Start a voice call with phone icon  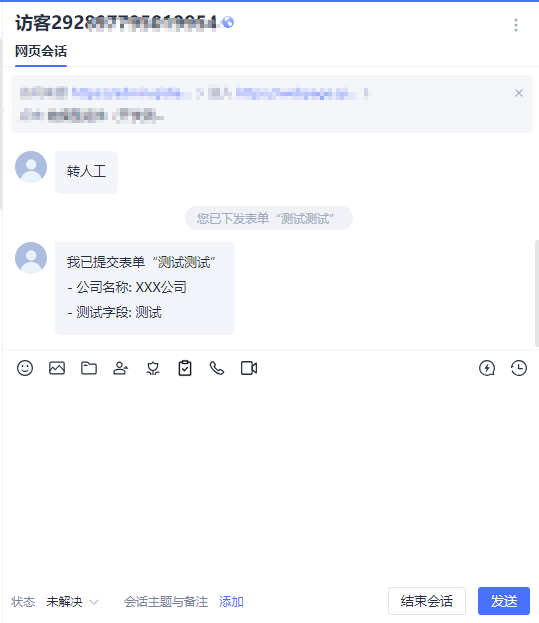pyautogui.click(x=217, y=368)
